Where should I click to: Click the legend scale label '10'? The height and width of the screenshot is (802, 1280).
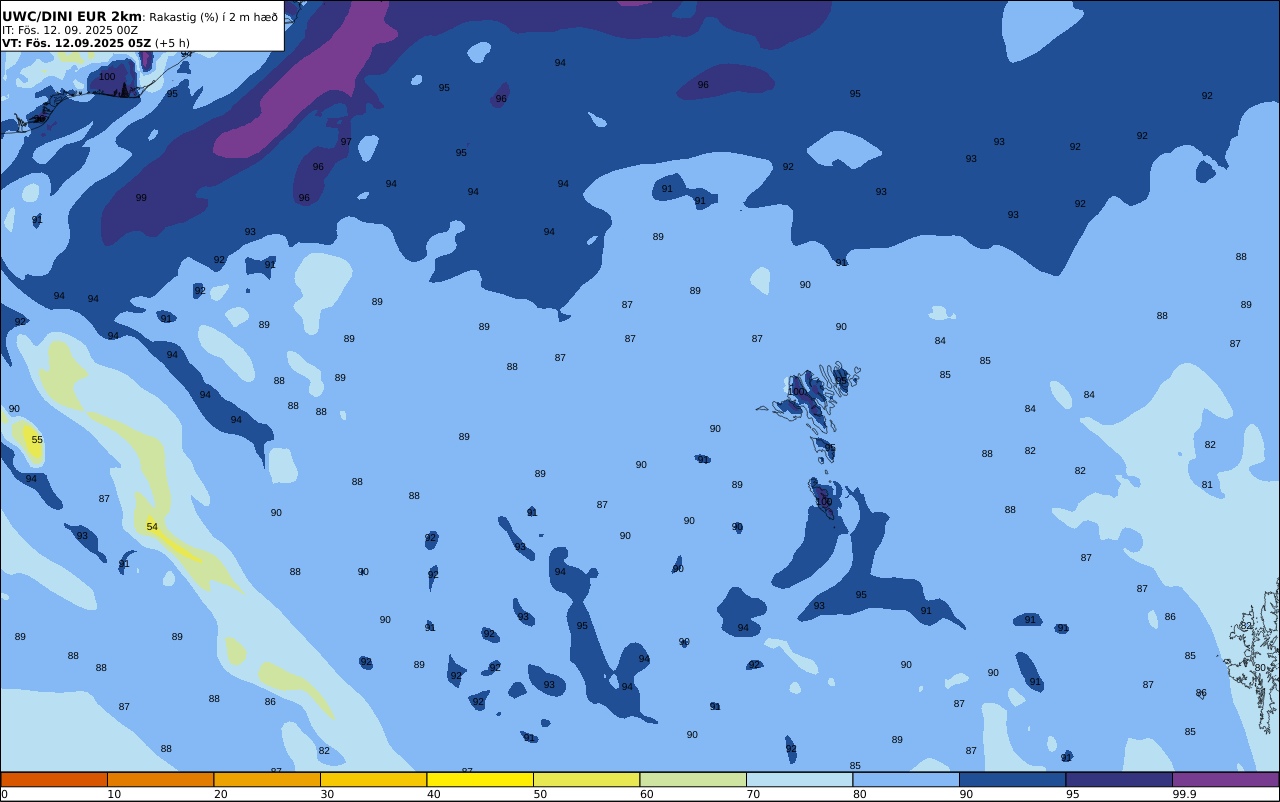[114, 794]
